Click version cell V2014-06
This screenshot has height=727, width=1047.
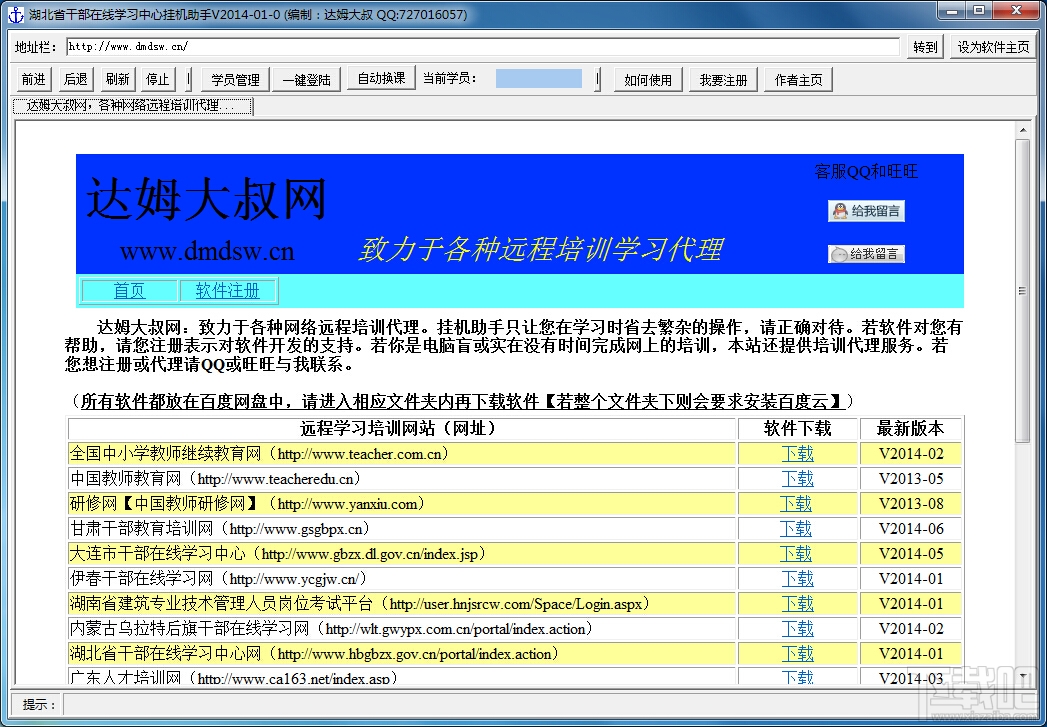click(x=911, y=529)
